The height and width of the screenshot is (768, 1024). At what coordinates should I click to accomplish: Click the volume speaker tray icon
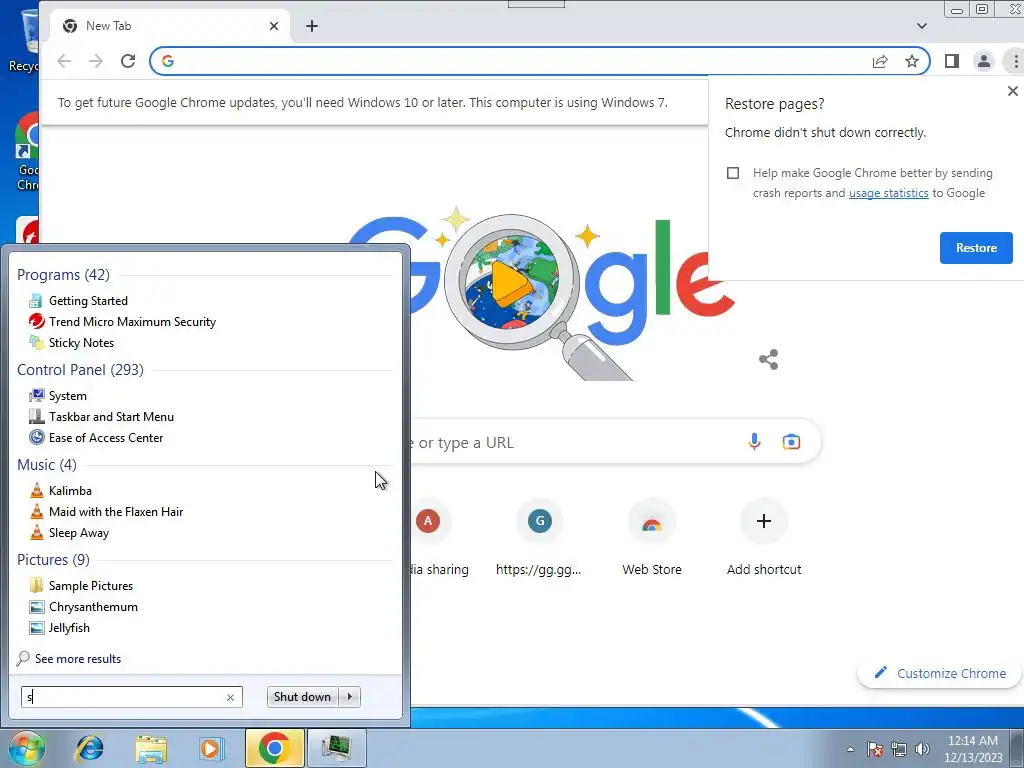(x=922, y=749)
